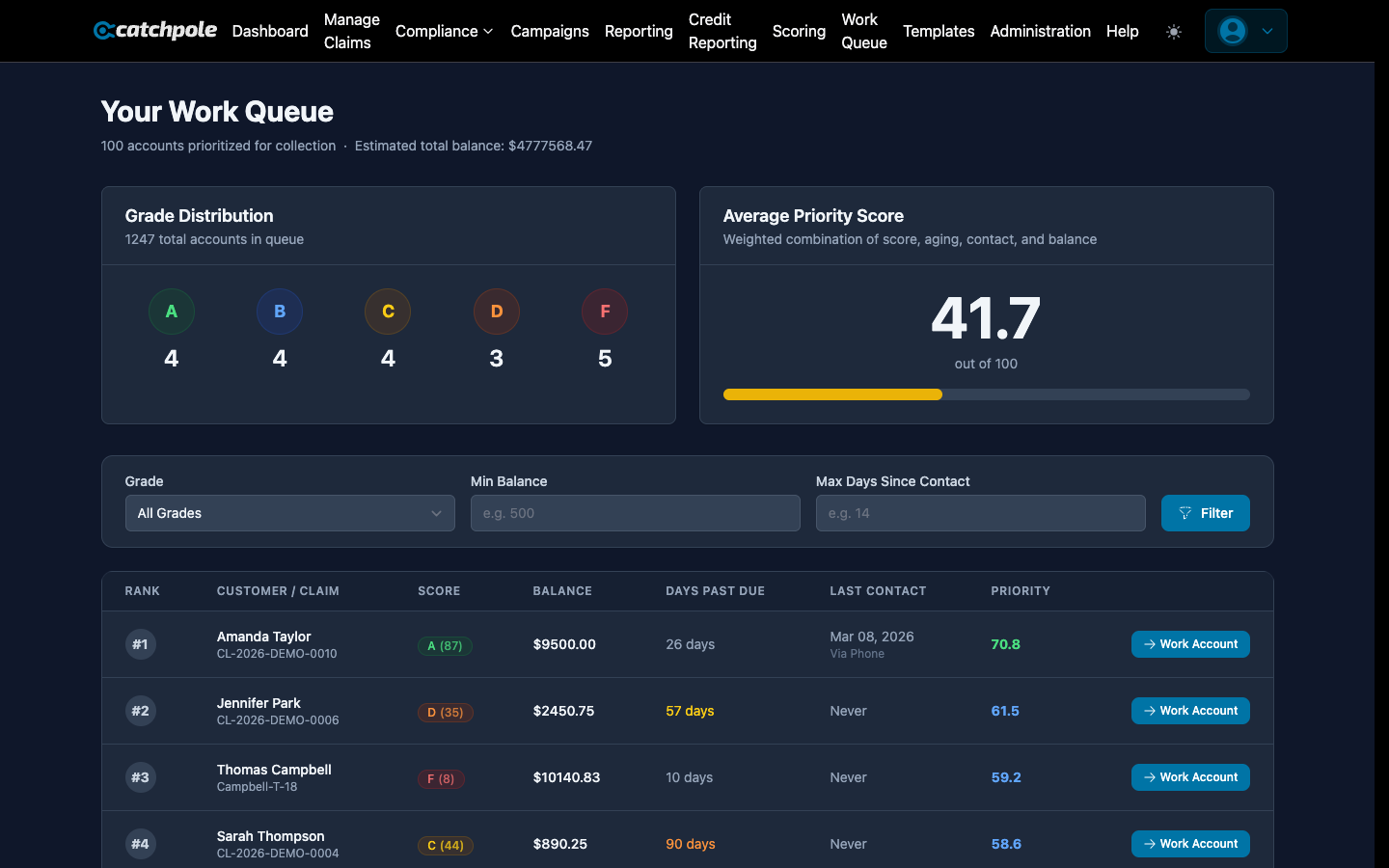Viewport: 1389px width, 868px height.
Task: Toggle light mode with the sun icon
Action: (x=1174, y=31)
